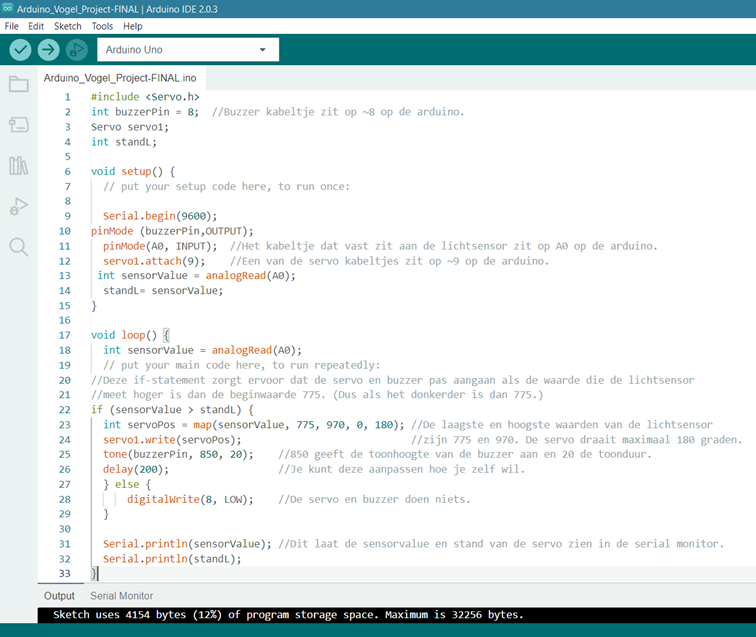Open the Boards Manager sidebar icon
The height and width of the screenshot is (637, 756).
(x=19, y=124)
